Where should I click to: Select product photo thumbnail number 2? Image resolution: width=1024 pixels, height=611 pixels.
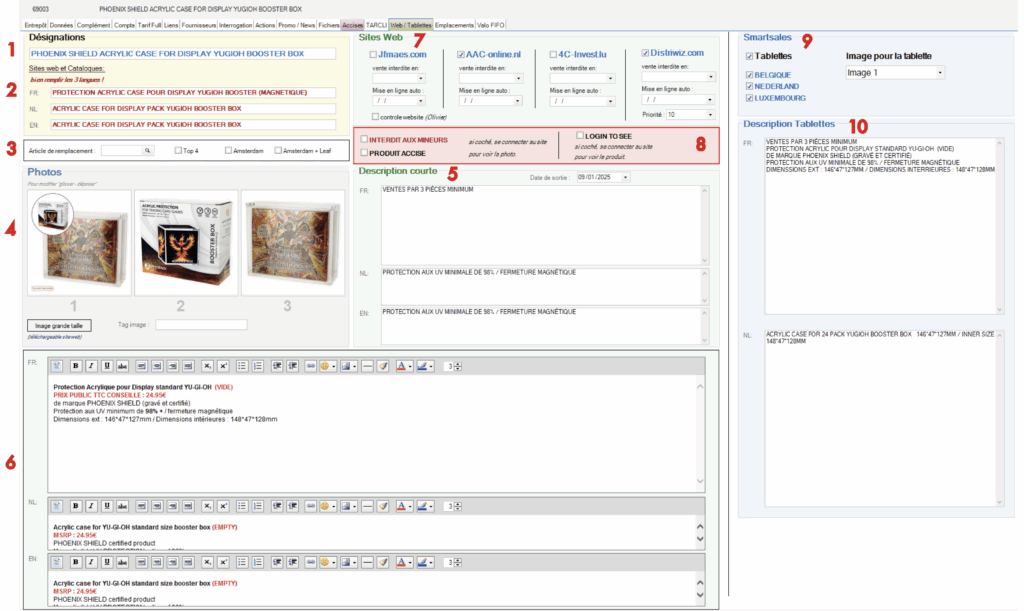coord(181,243)
